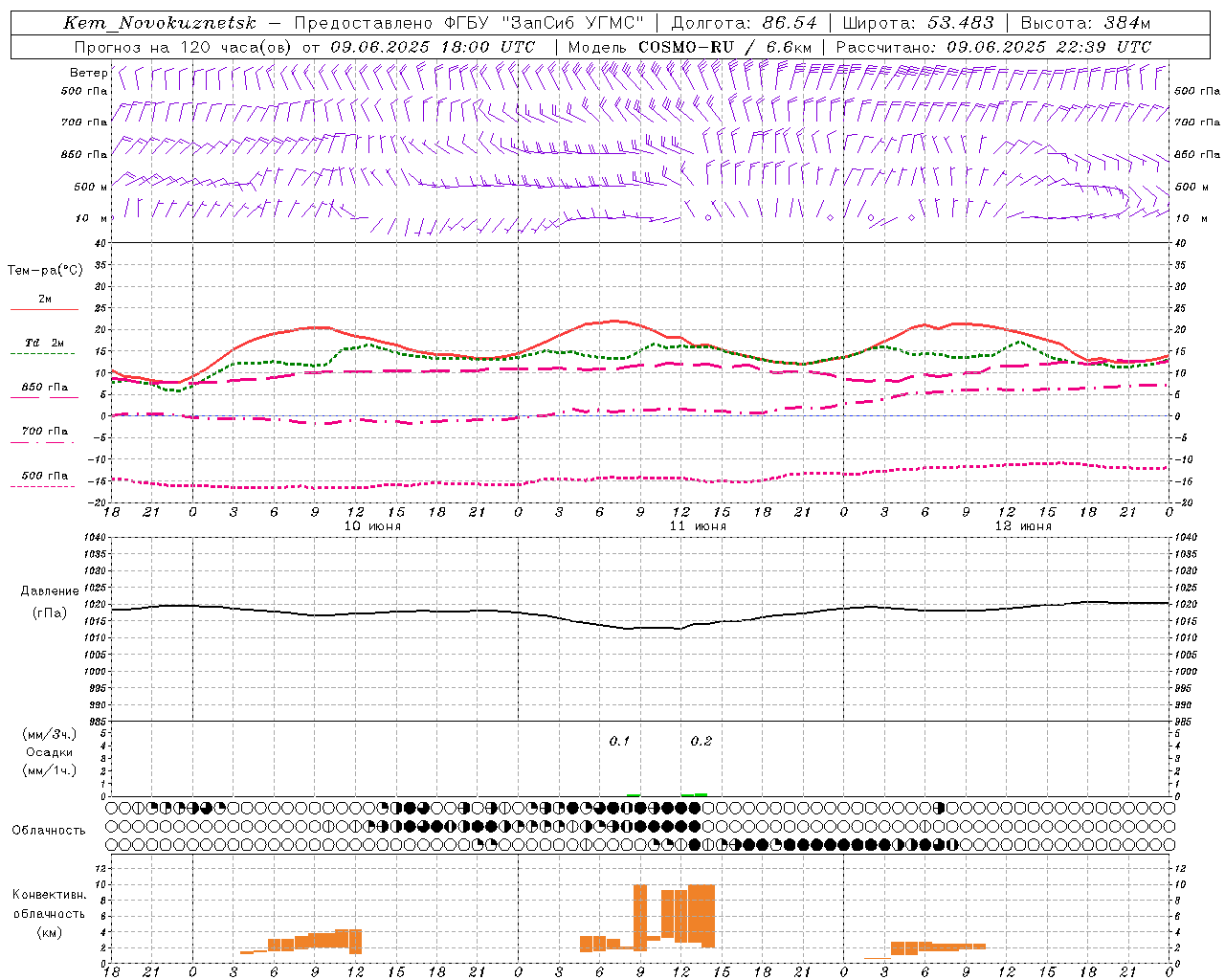Click the Td 2м dew point legend entry
The height and width of the screenshot is (980, 1225).
[44, 343]
